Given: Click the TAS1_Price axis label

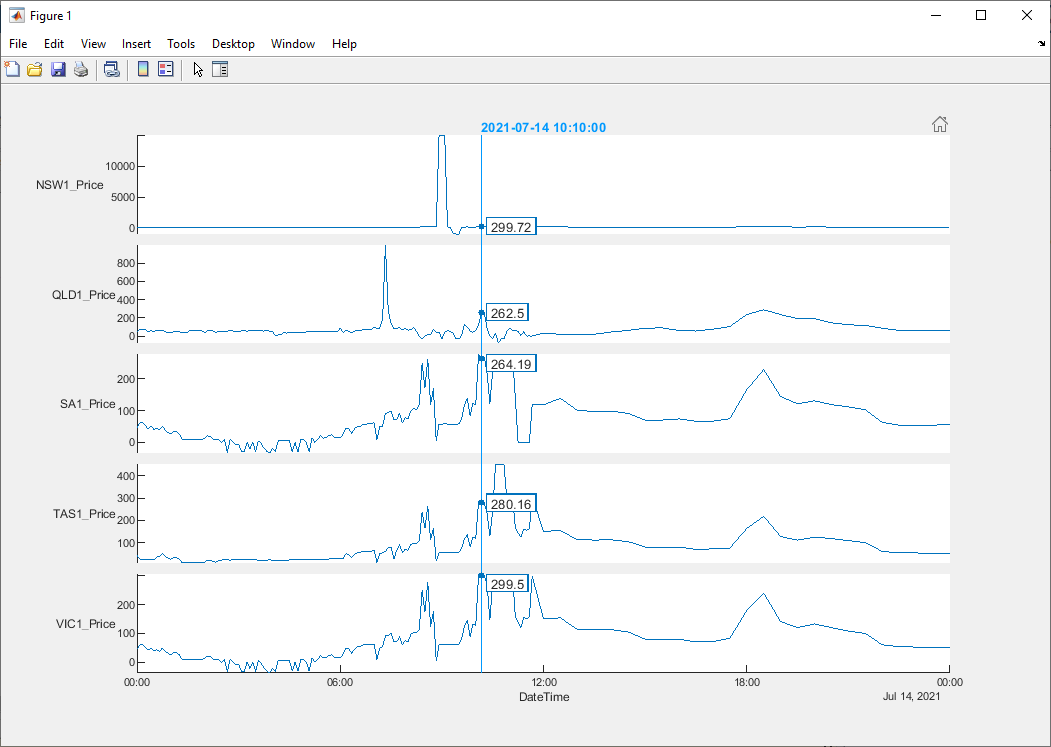Looking at the screenshot, I should pos(84,514).
